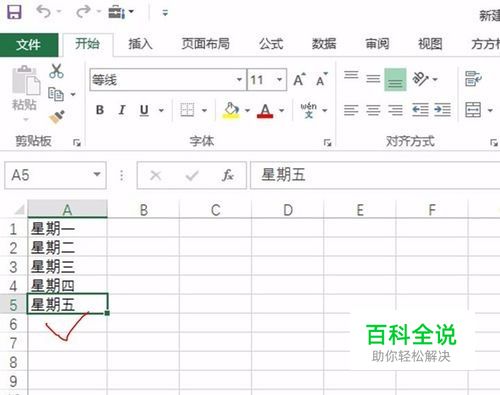Open the 文件 menu
Screen dimensions: 500x395
[x=29, y=44]
